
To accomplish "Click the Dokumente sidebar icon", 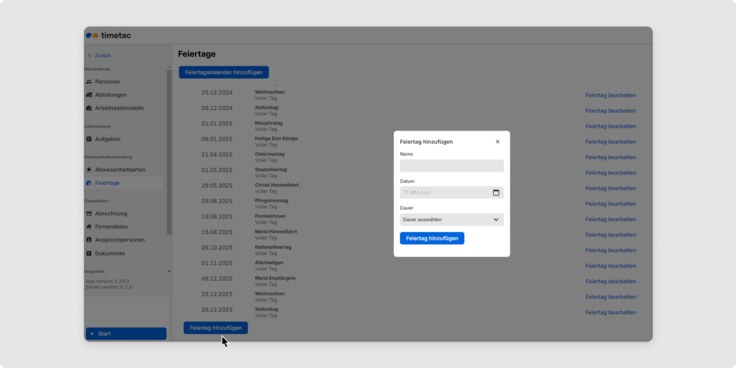I will coord(89,253).
